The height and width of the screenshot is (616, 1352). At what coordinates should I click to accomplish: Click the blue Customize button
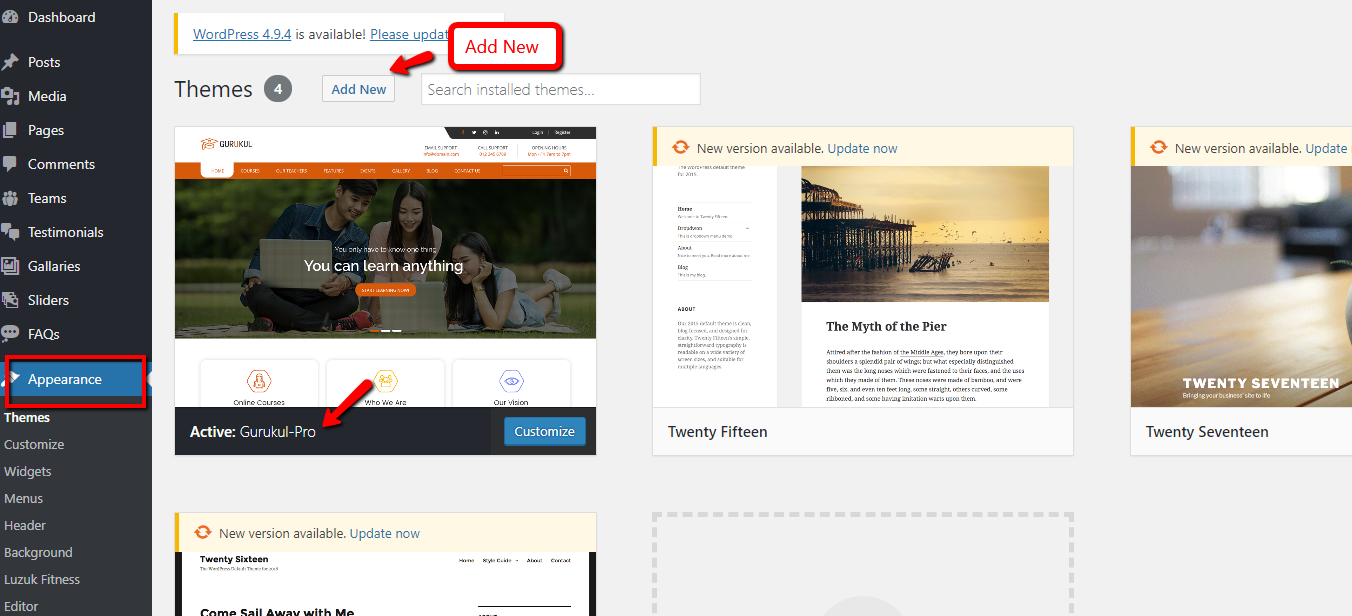point(545,431)
